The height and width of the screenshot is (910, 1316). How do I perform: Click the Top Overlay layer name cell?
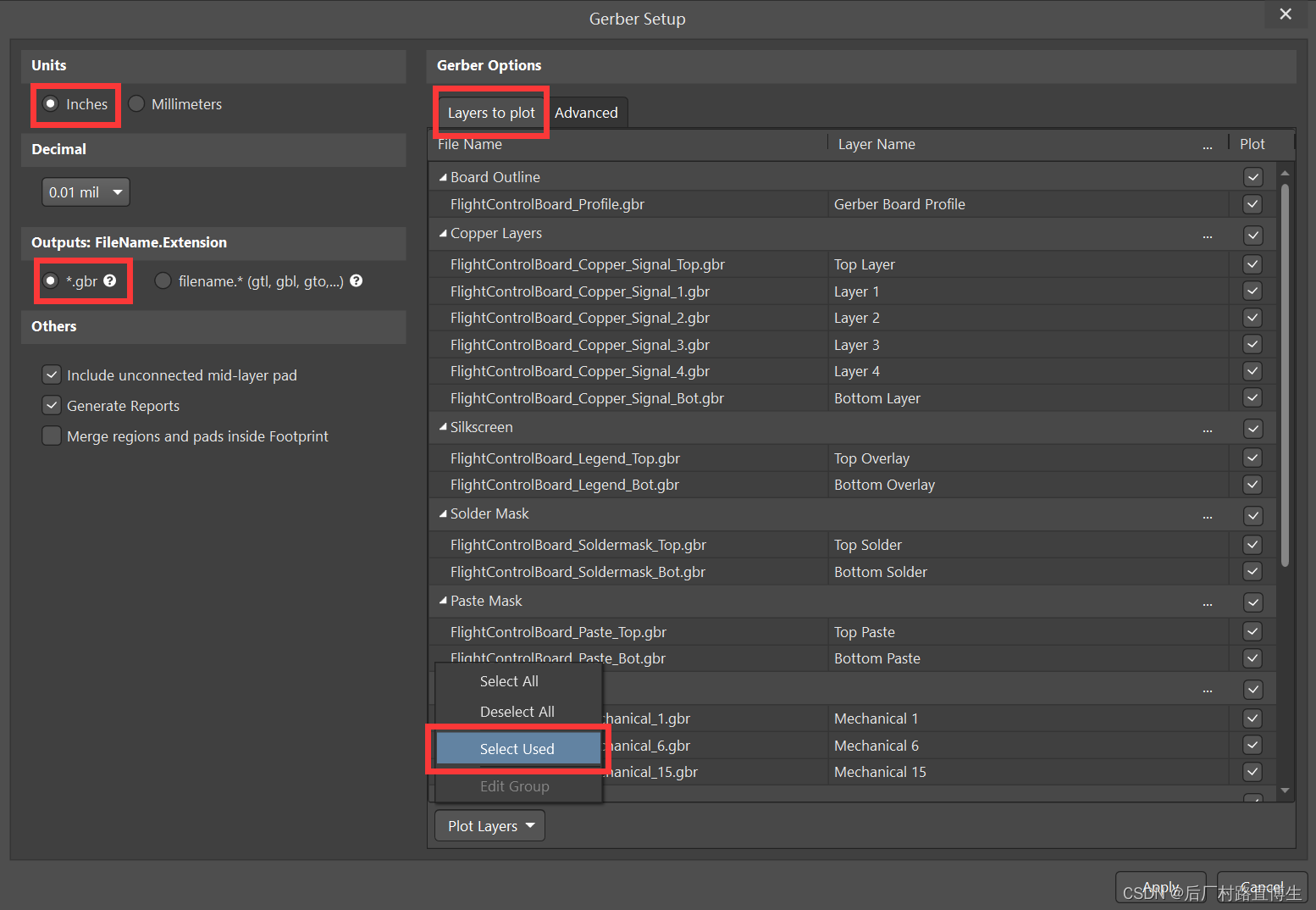1028,458
